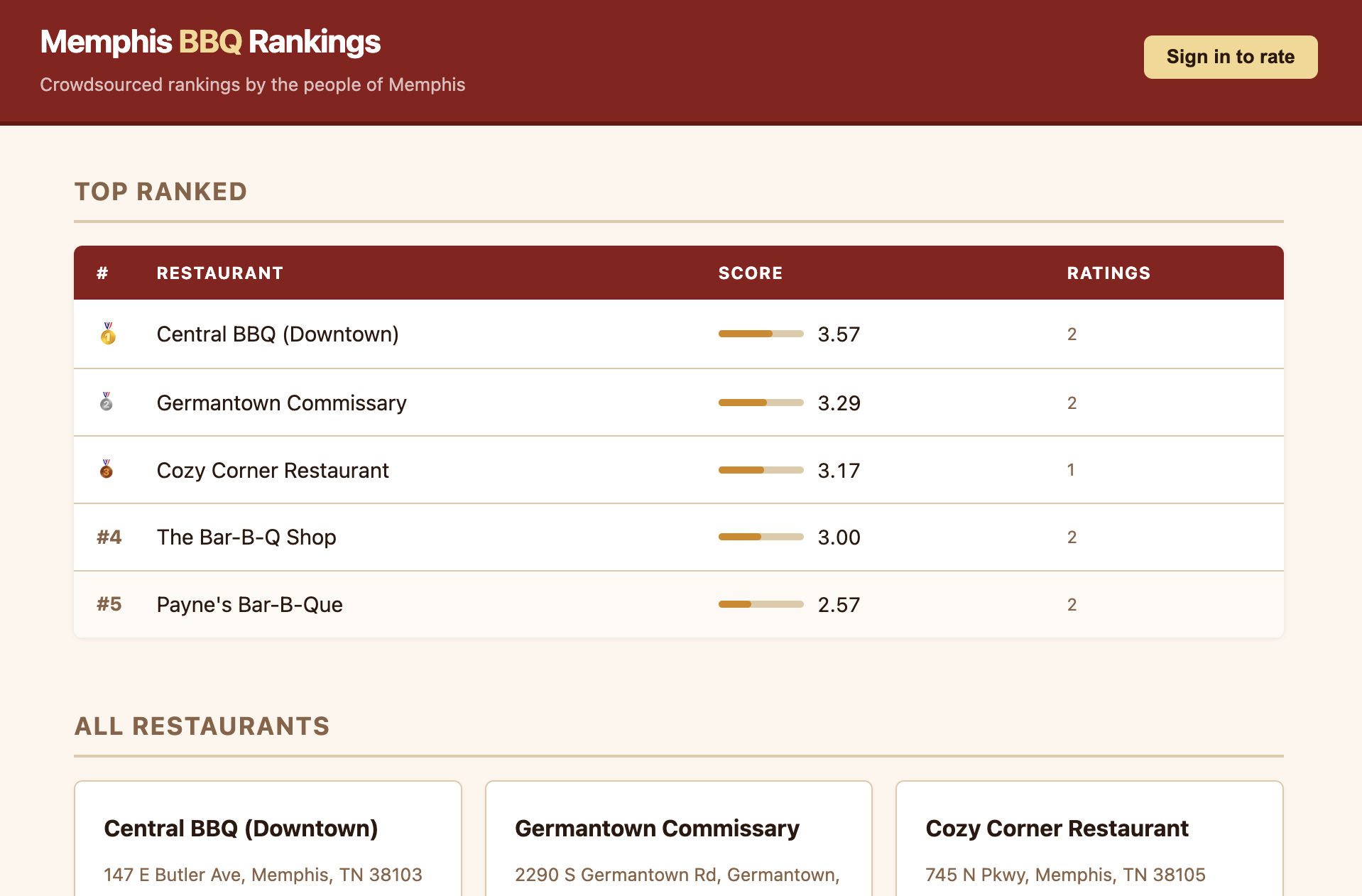1362x896 pixels.
Task: Open the Memphis BBQ Rankings site title
Action: tap(210, 42)
